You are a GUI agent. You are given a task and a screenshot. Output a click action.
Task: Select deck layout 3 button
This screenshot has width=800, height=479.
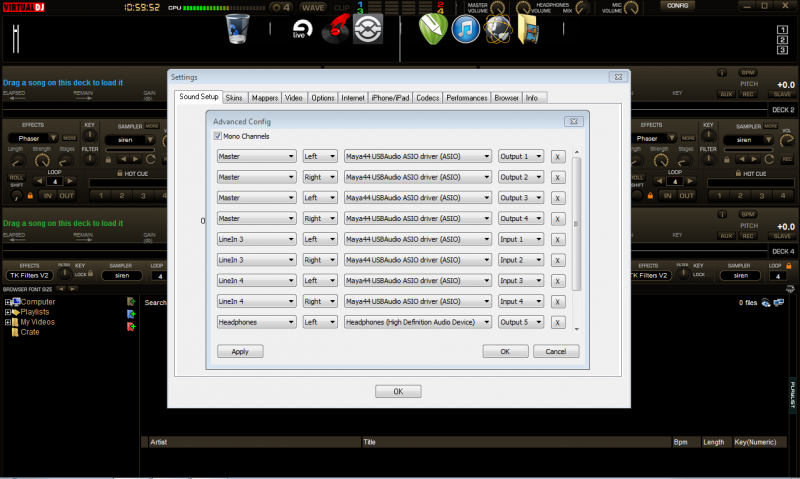pyautogui.click(x=782, y=50)
